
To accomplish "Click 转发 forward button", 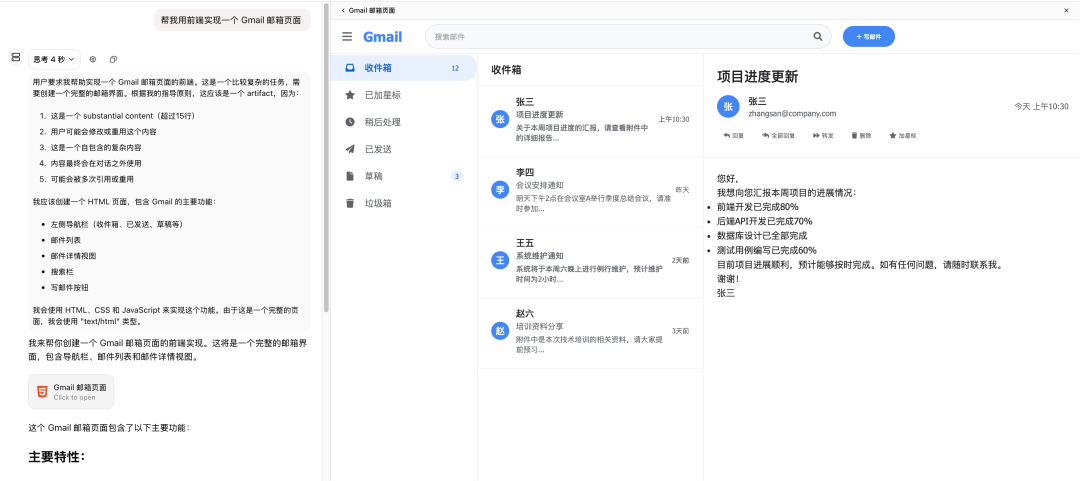I will [x=823, y=136].
